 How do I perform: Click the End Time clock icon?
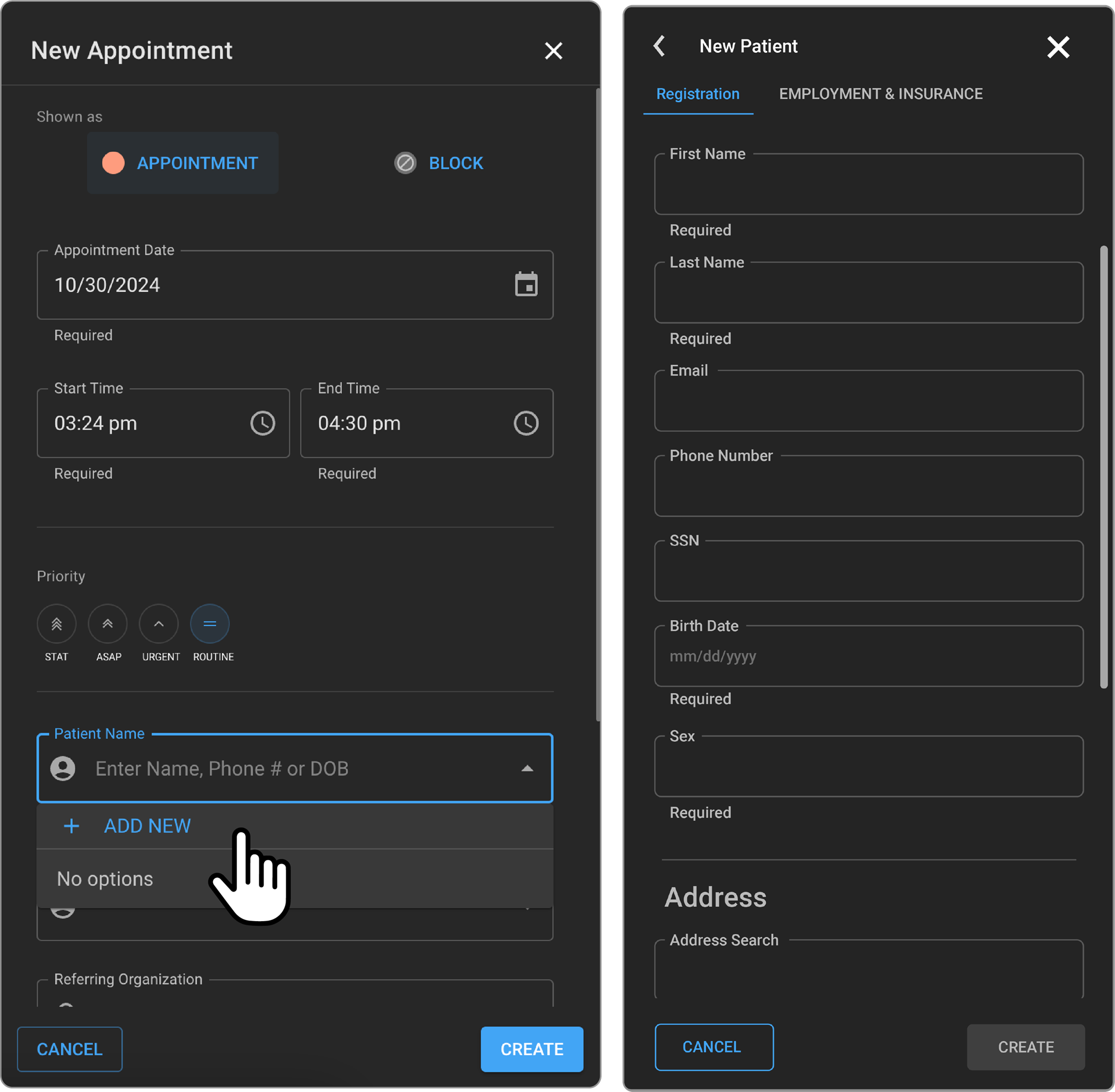pos(525,423)
